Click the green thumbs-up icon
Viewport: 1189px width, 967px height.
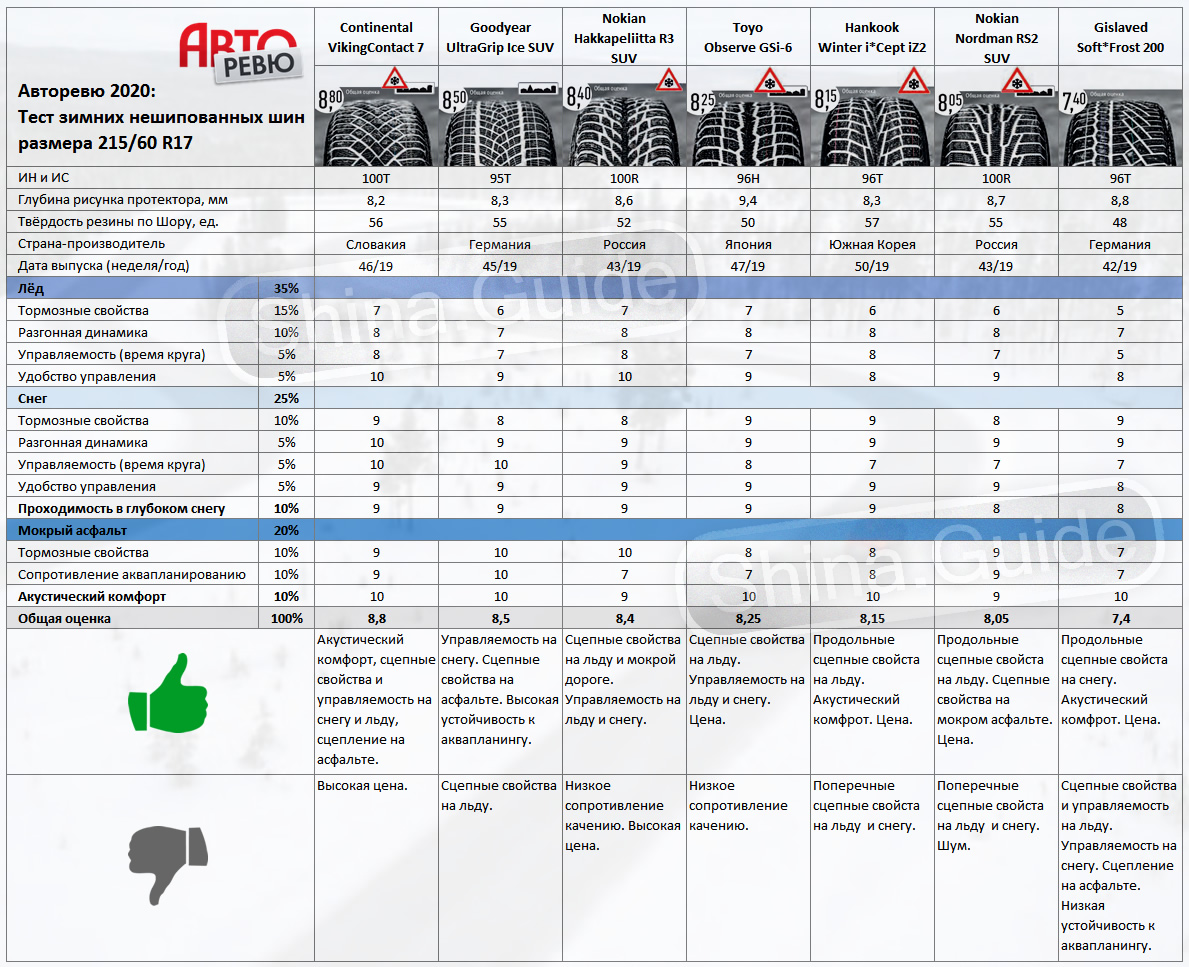pyautogui.click(x=168, y=693)
